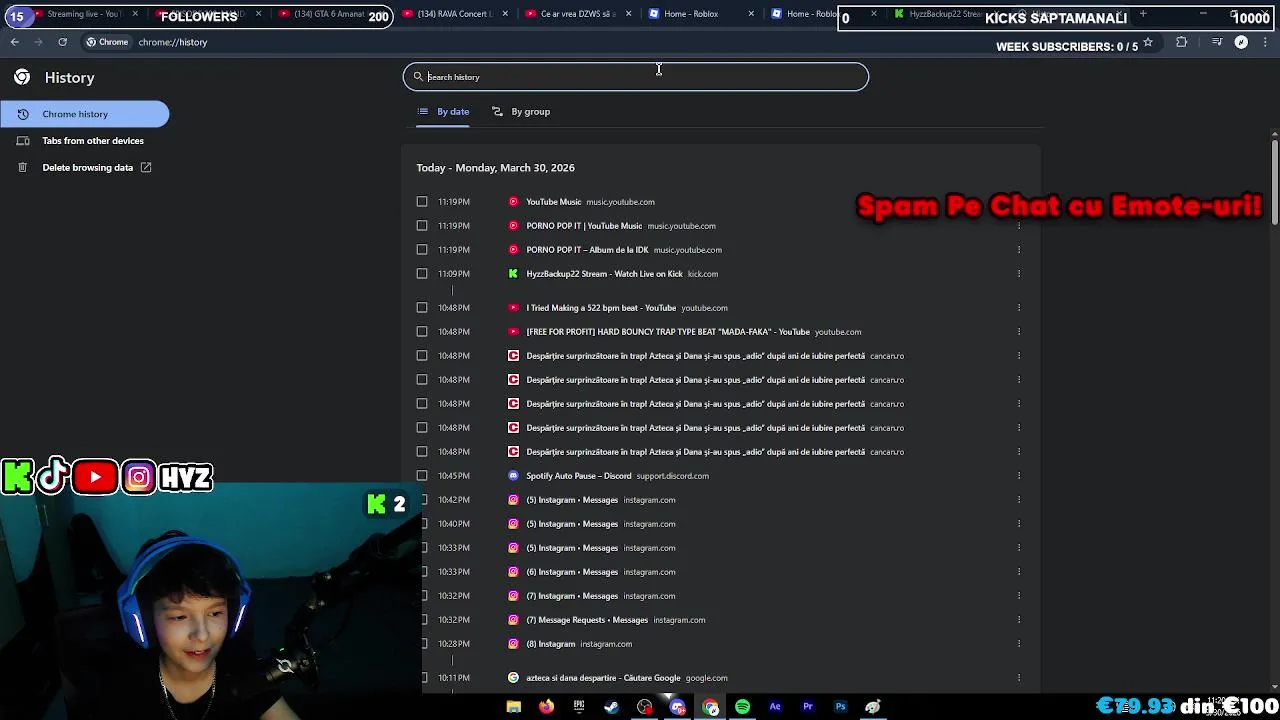Open File Explorer from the taskbar

[513, 707]
